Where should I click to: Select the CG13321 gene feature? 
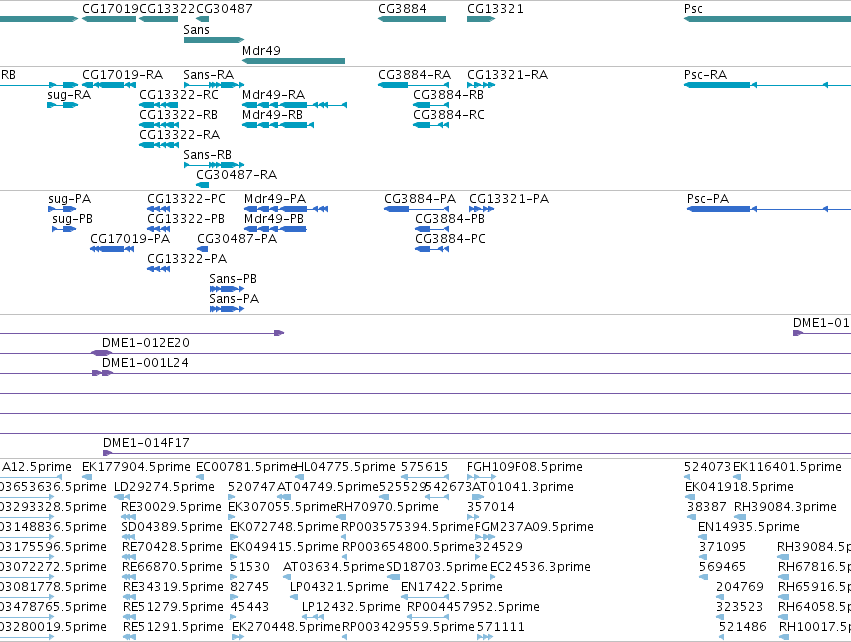[x=481, y=19]
